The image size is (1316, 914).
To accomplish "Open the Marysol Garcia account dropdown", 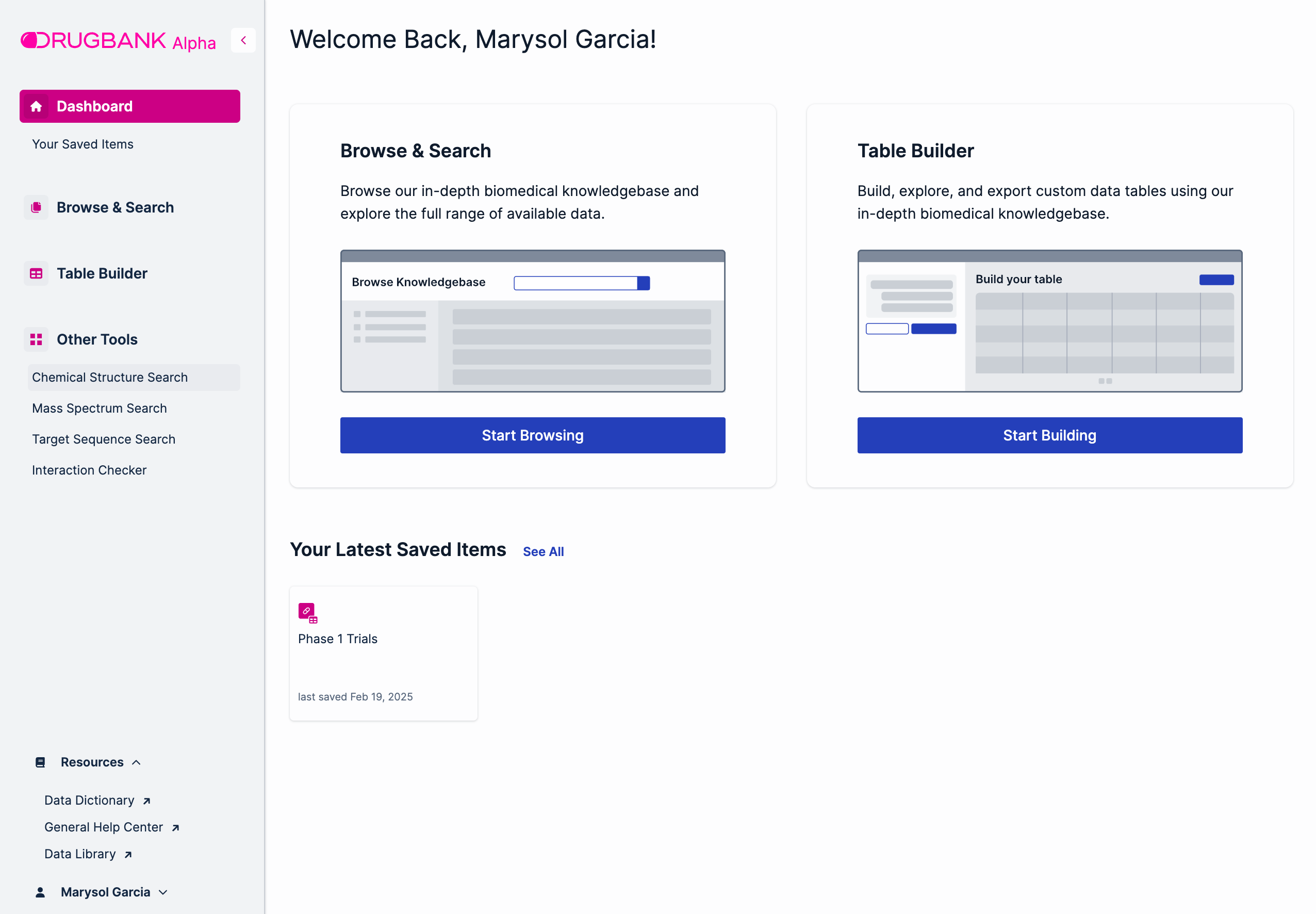I will [x=163, y=892].
